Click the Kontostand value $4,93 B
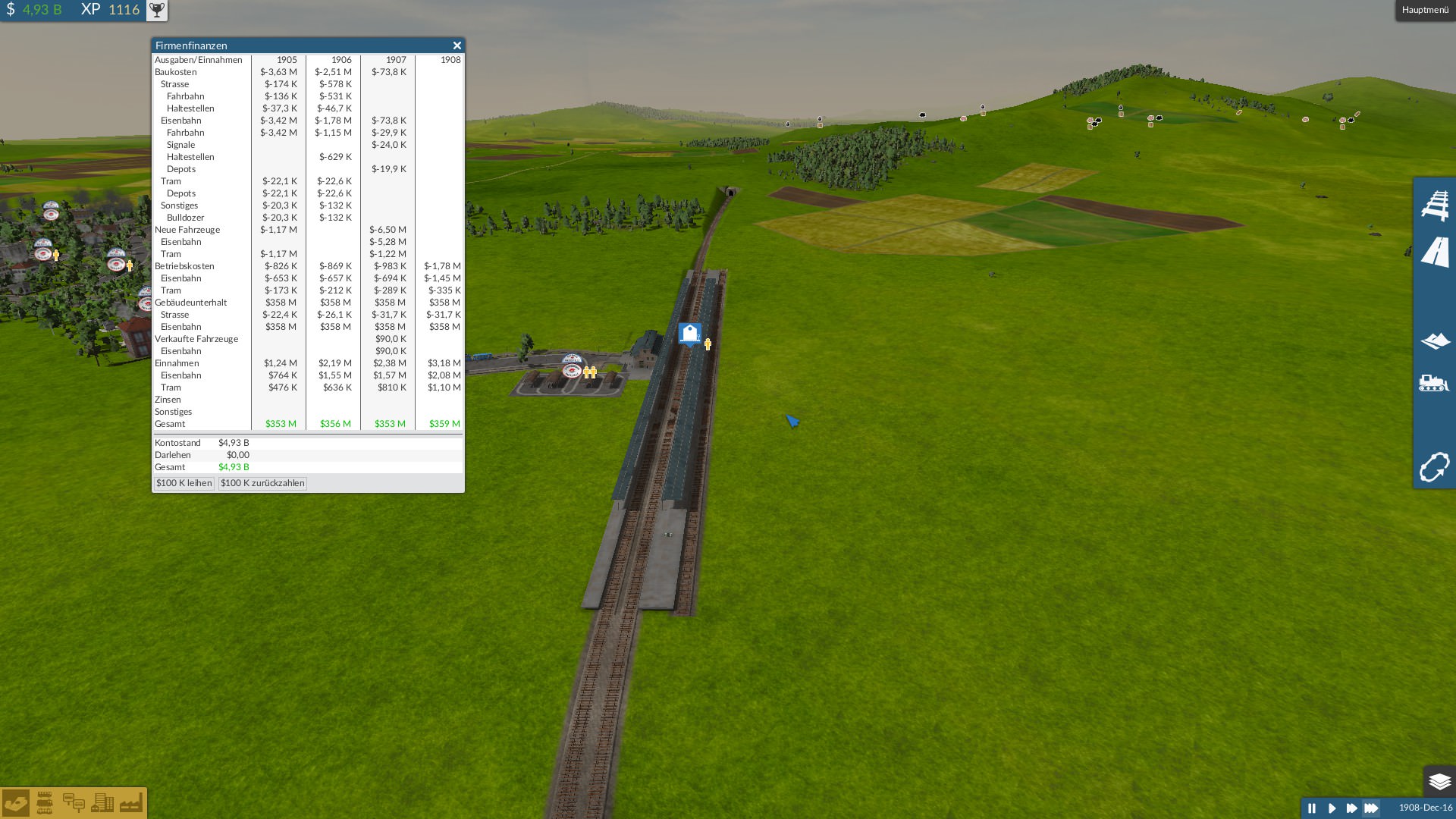 click(234, 443)
